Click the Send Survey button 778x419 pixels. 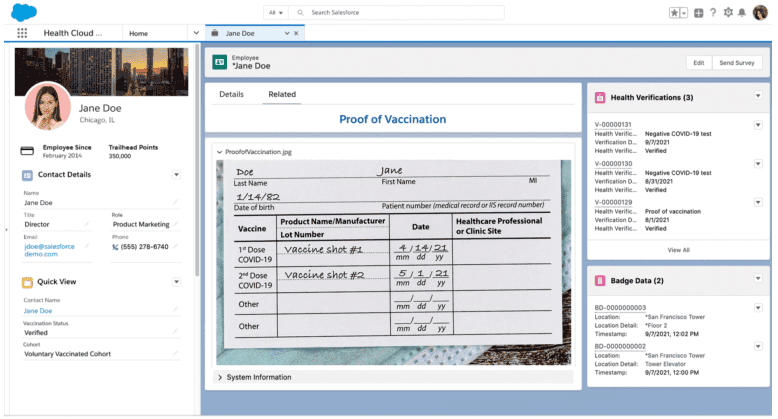click(x=737, y=63)
